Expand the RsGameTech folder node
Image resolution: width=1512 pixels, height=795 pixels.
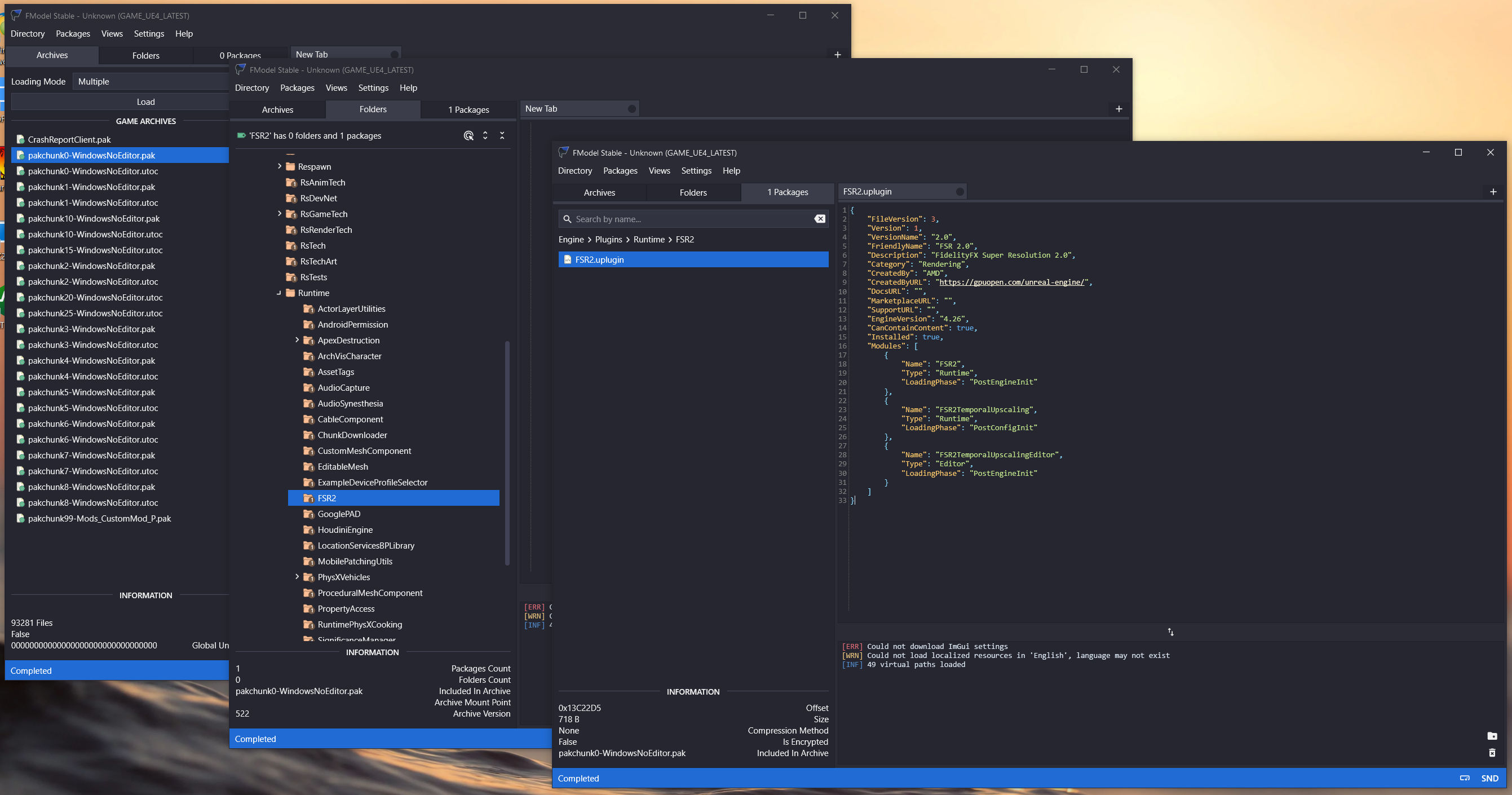pos(280,214)
